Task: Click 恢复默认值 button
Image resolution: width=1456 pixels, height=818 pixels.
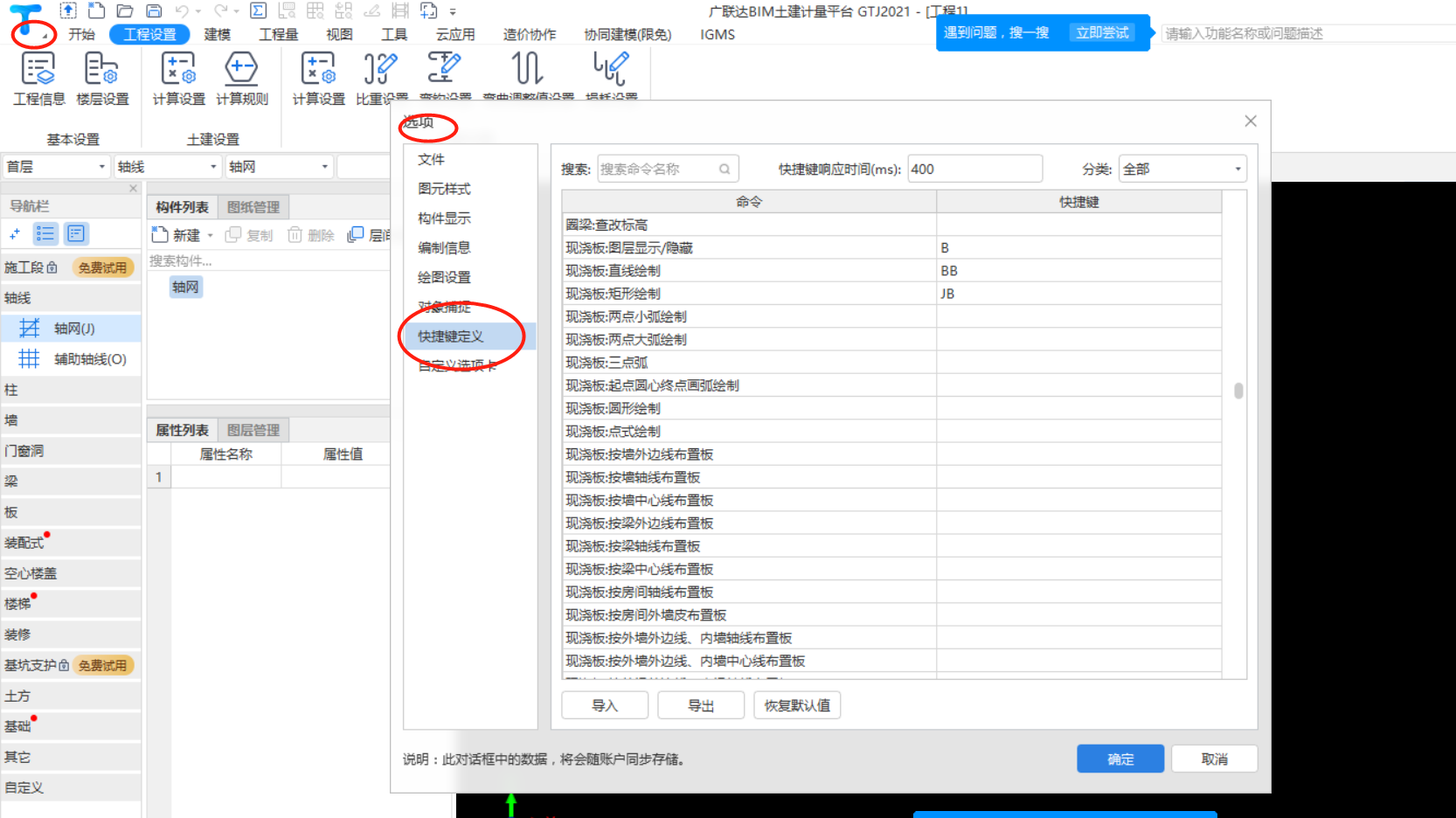Action: tap(797, 705)
